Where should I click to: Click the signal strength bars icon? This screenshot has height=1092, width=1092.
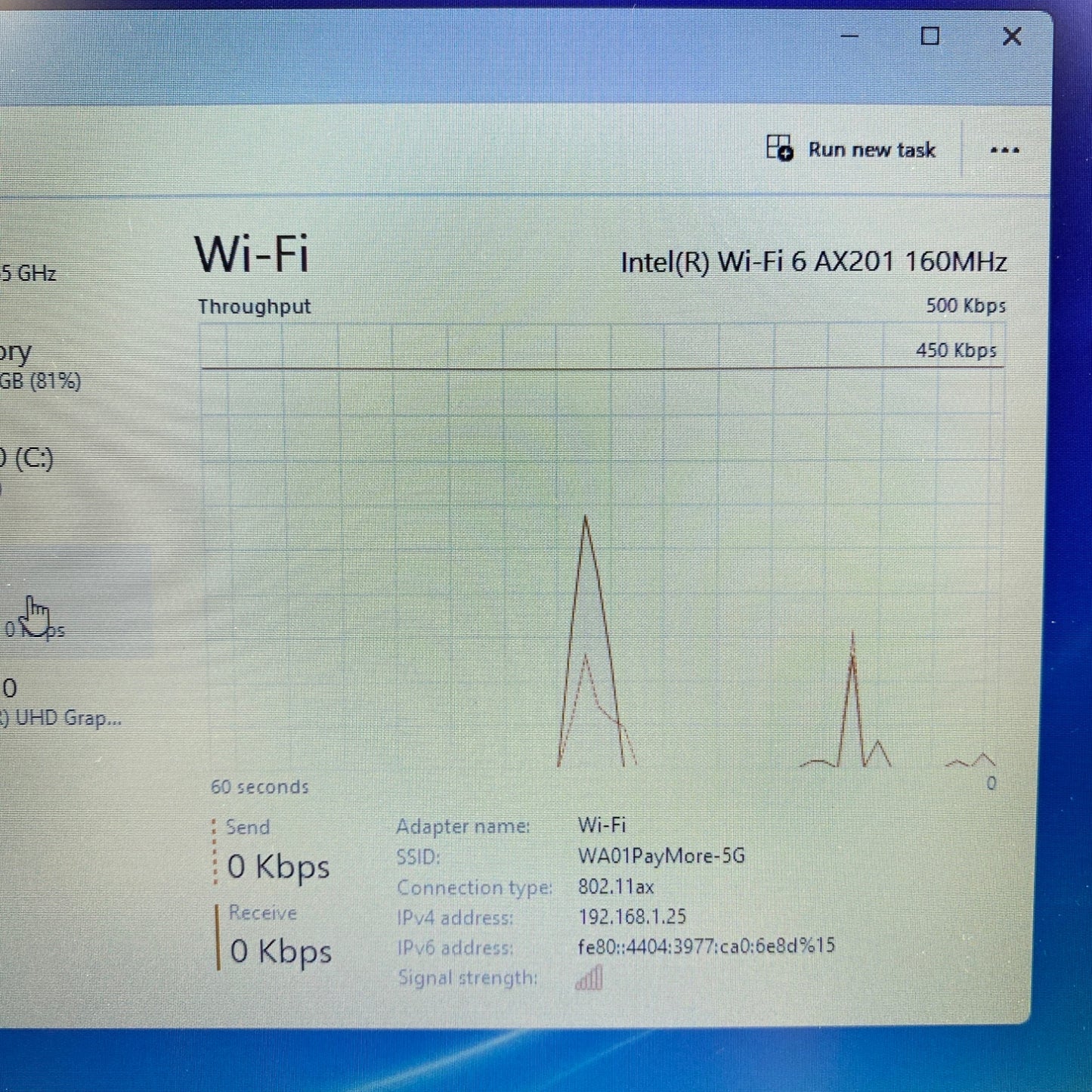[589, 978]
